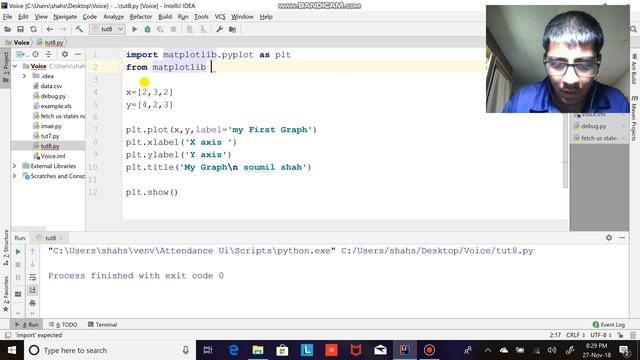
Task: Click the Windows Start button
Action: 12,350
